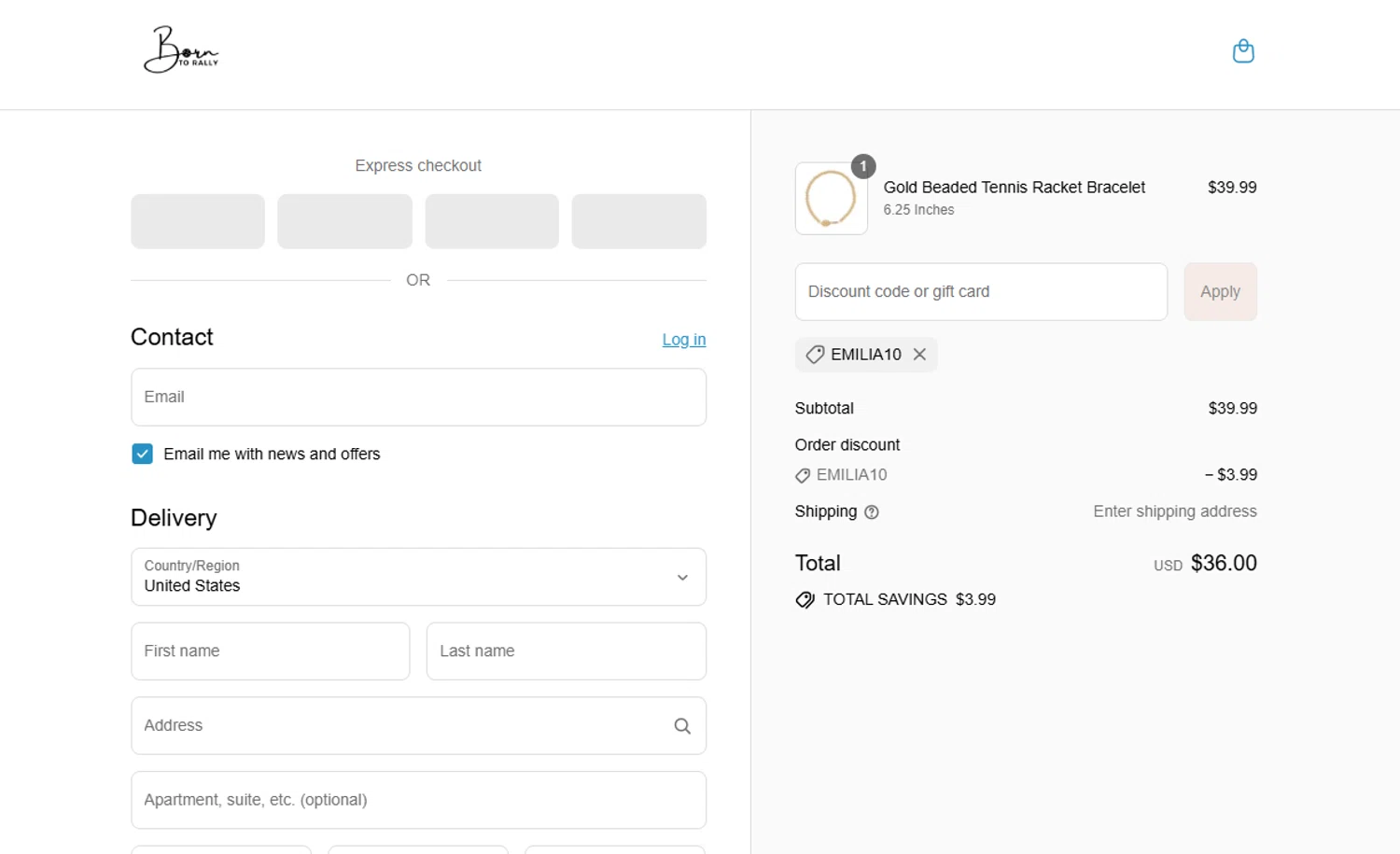Click the shipping help question icon

(x=872, y=512)
